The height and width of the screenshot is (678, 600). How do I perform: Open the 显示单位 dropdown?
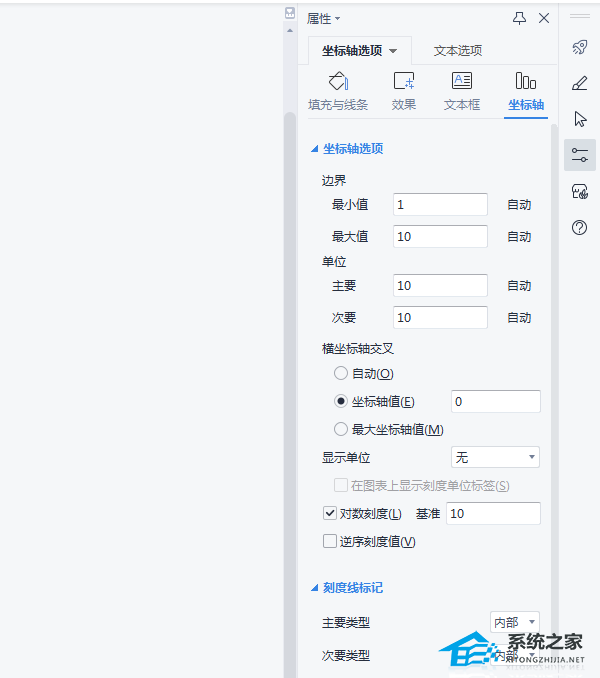click(x=495, y=457)
